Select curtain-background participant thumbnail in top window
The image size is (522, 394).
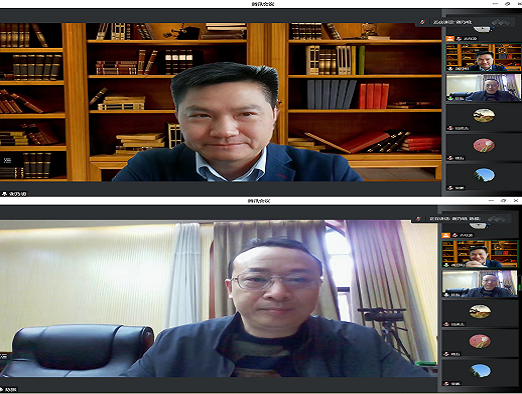[483, 87]
